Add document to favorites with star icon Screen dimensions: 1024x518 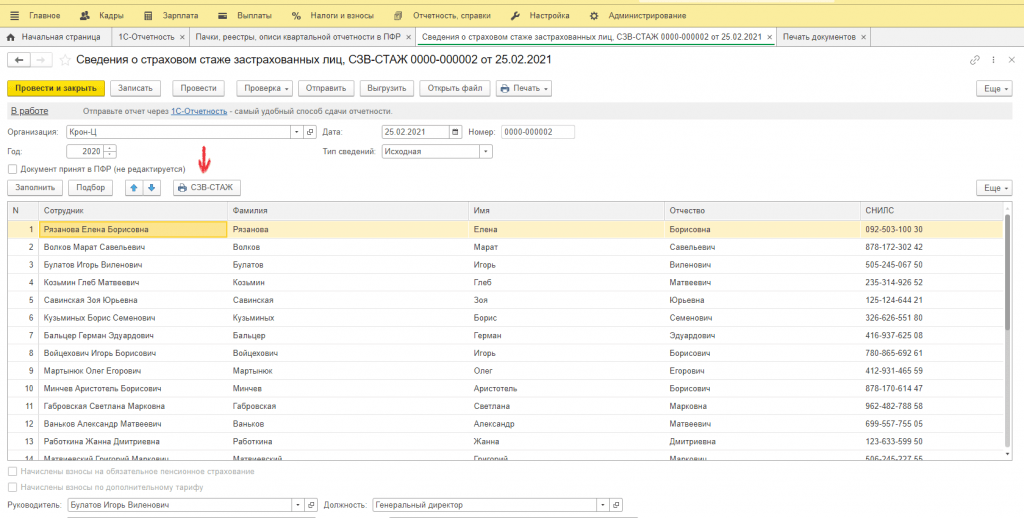[67, 60]
